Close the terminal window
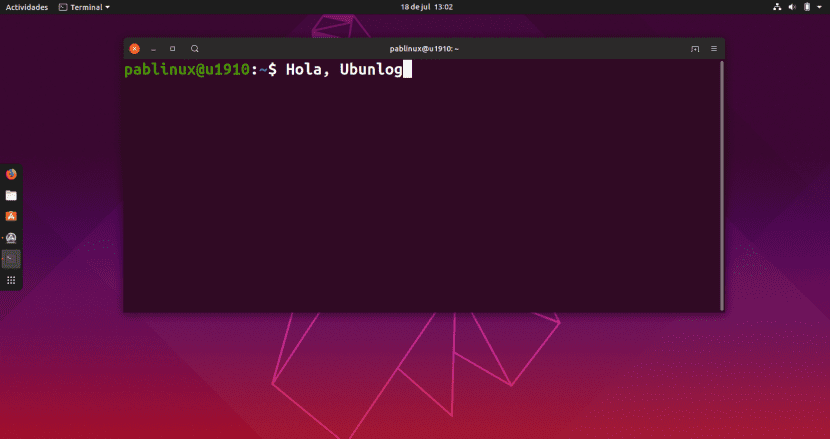This screenshot has width=830, height=439. click(x=134, y=49)
